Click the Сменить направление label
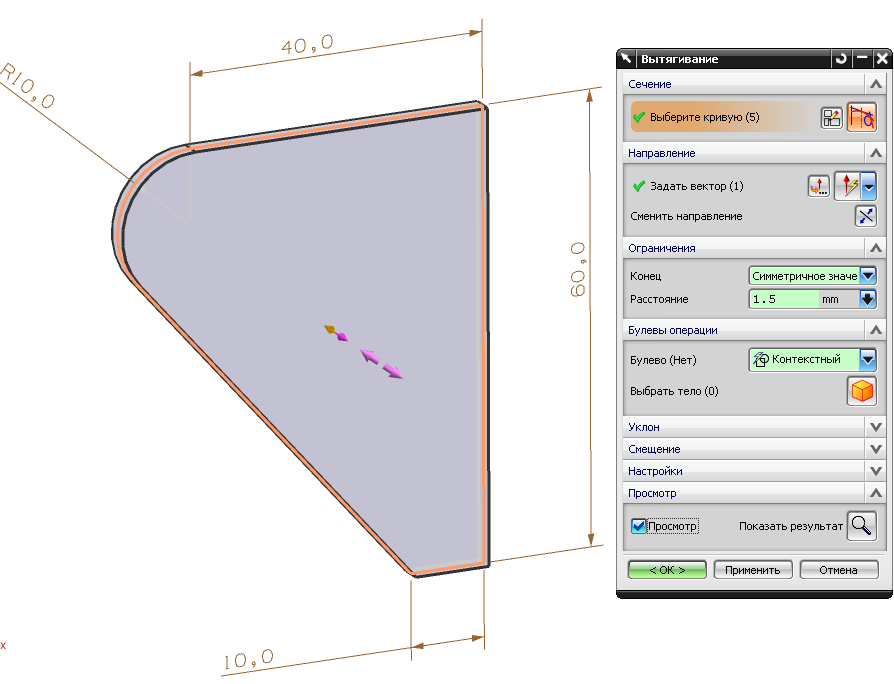The height and width of the screenshot is (684, 894). click(686, 217)
